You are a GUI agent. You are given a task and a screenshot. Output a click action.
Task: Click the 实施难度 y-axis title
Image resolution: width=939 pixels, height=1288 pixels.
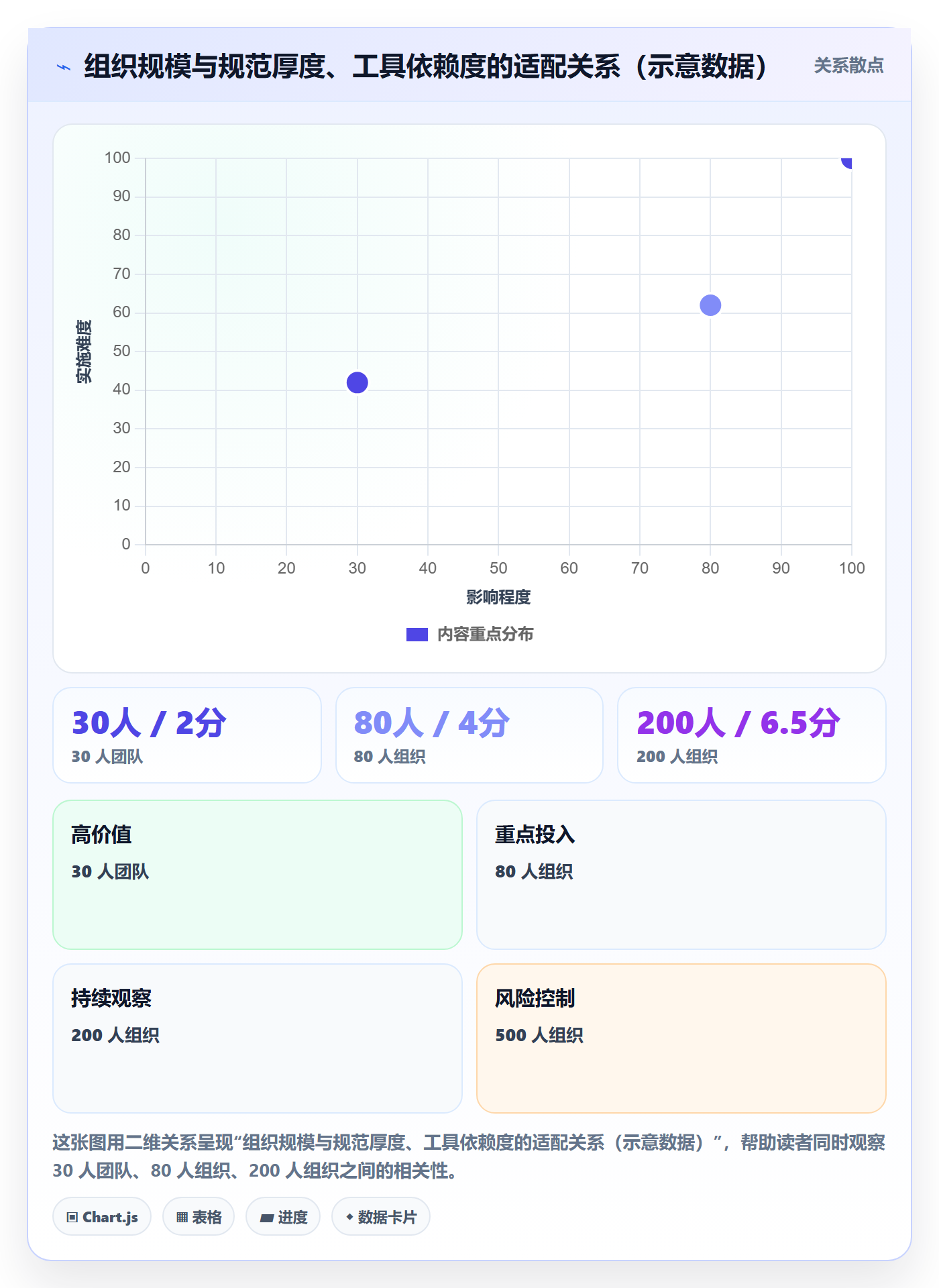click(84, 352)
